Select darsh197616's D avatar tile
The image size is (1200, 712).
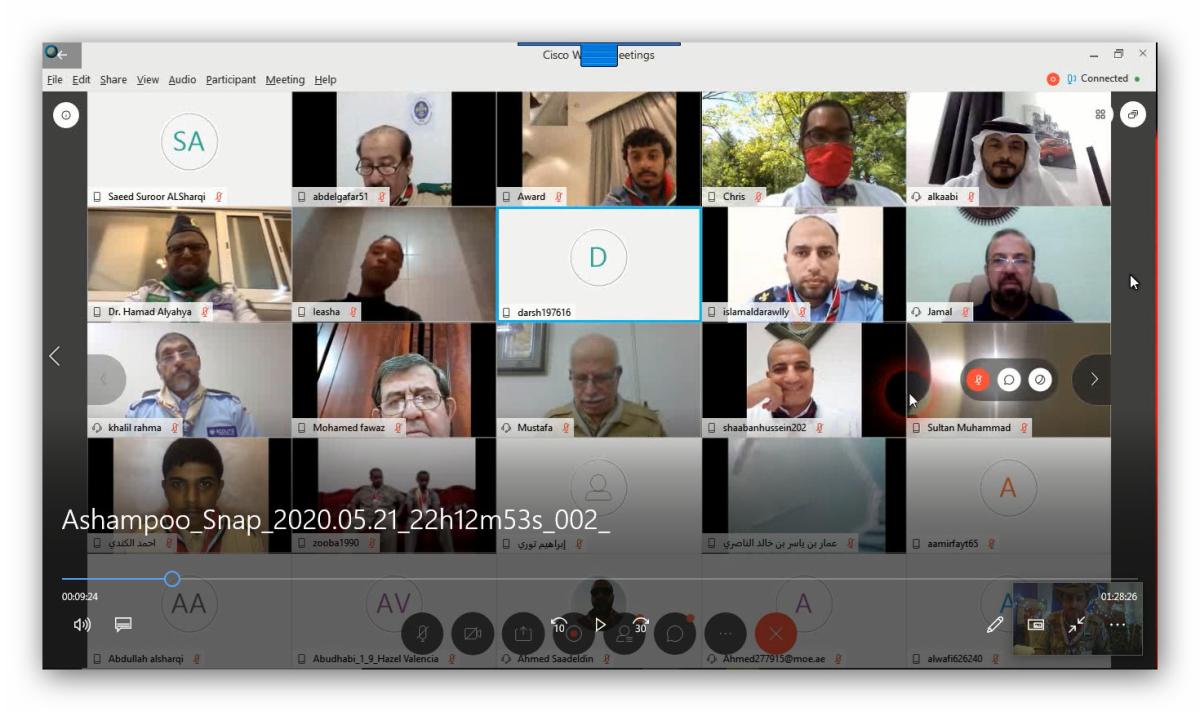point(599,264)
